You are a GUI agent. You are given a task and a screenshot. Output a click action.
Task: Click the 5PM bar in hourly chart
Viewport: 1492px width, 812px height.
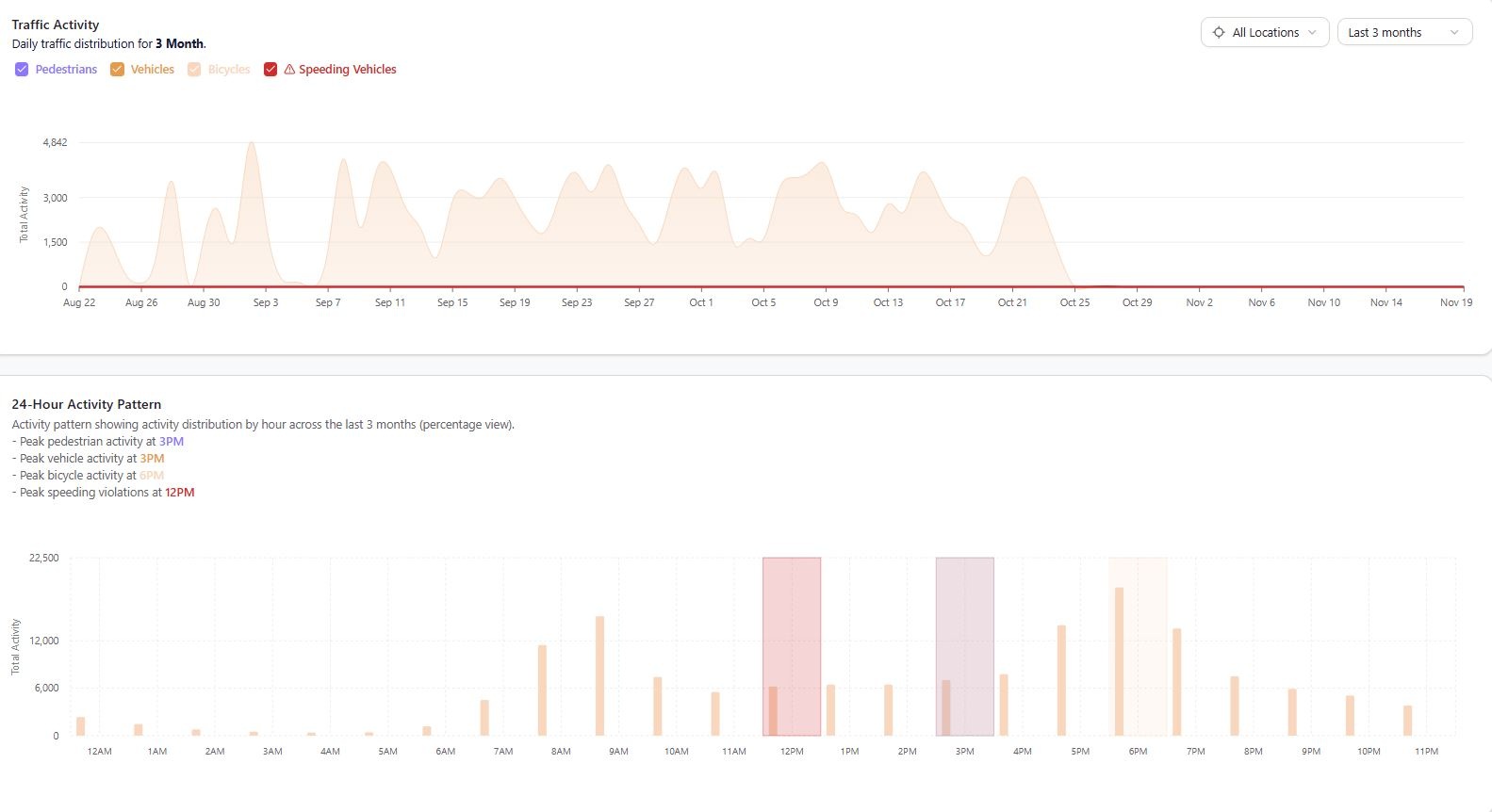click(1061, 680)
